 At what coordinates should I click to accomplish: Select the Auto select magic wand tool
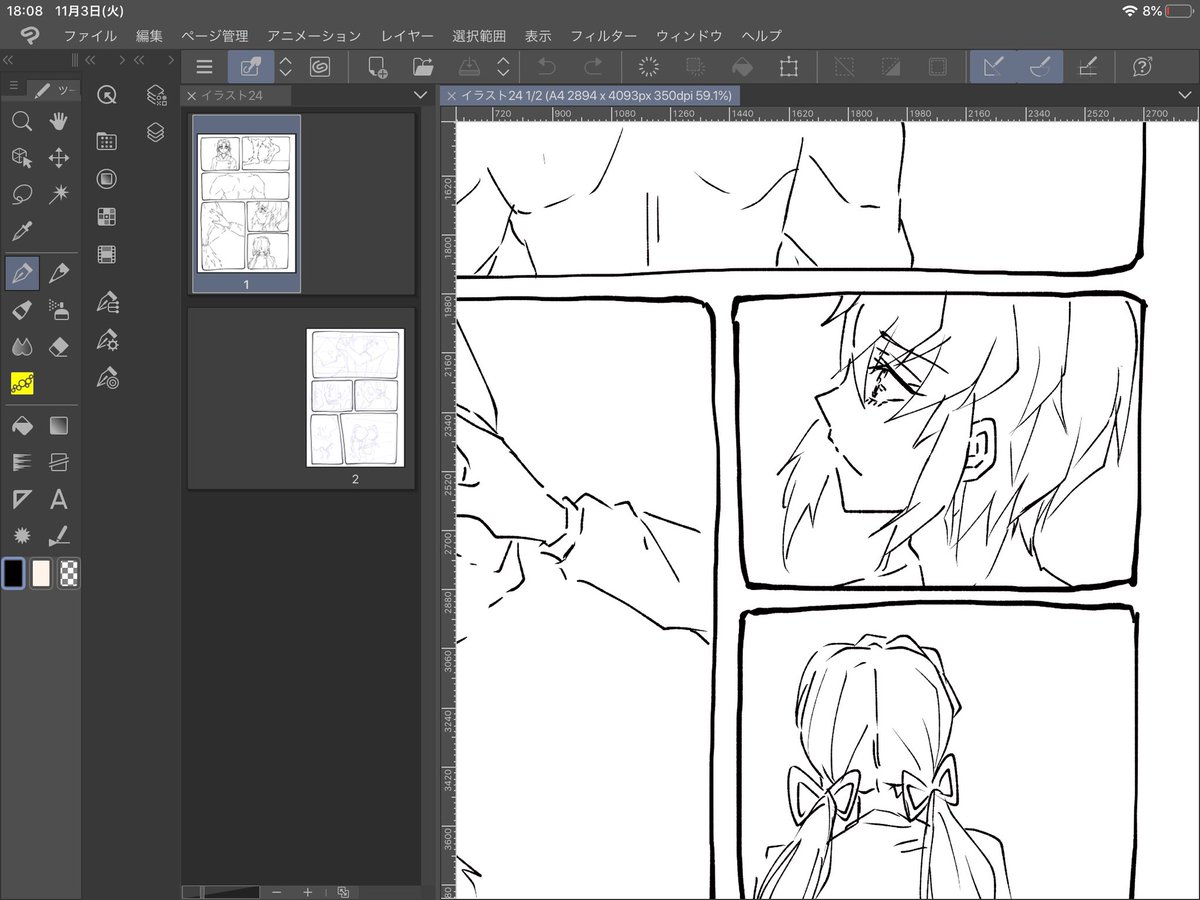[x=59, y=195]
